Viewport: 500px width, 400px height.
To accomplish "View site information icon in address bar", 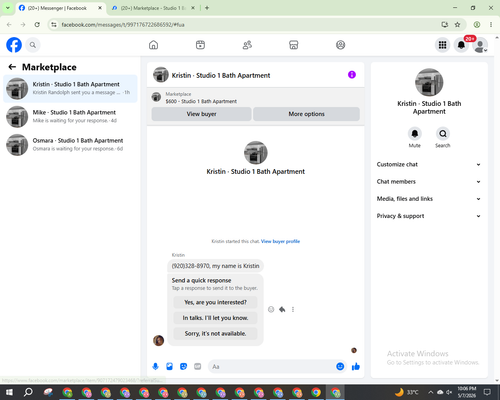I will [x=54, y=25].
